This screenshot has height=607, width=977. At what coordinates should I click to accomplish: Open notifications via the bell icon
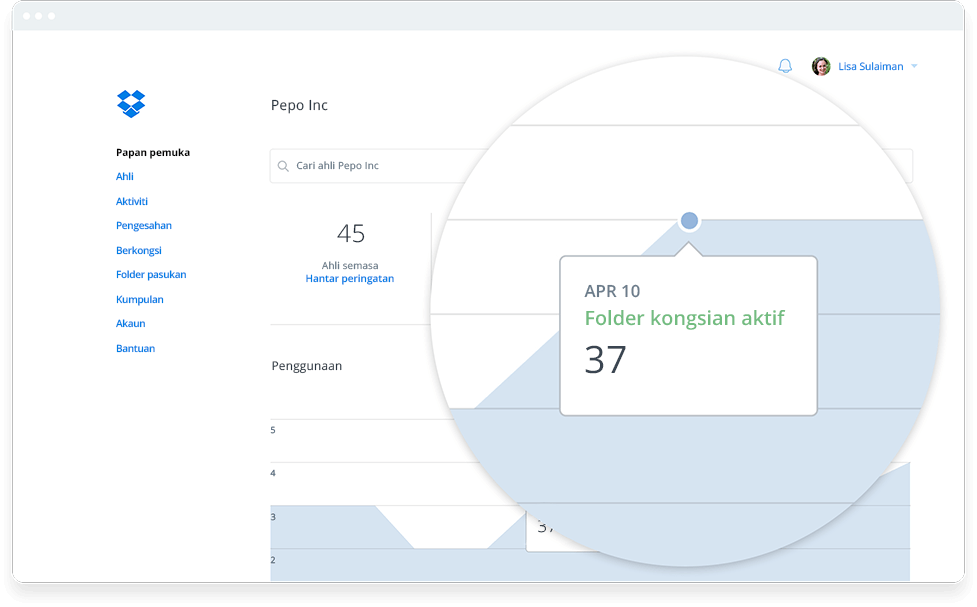(784, 65)
